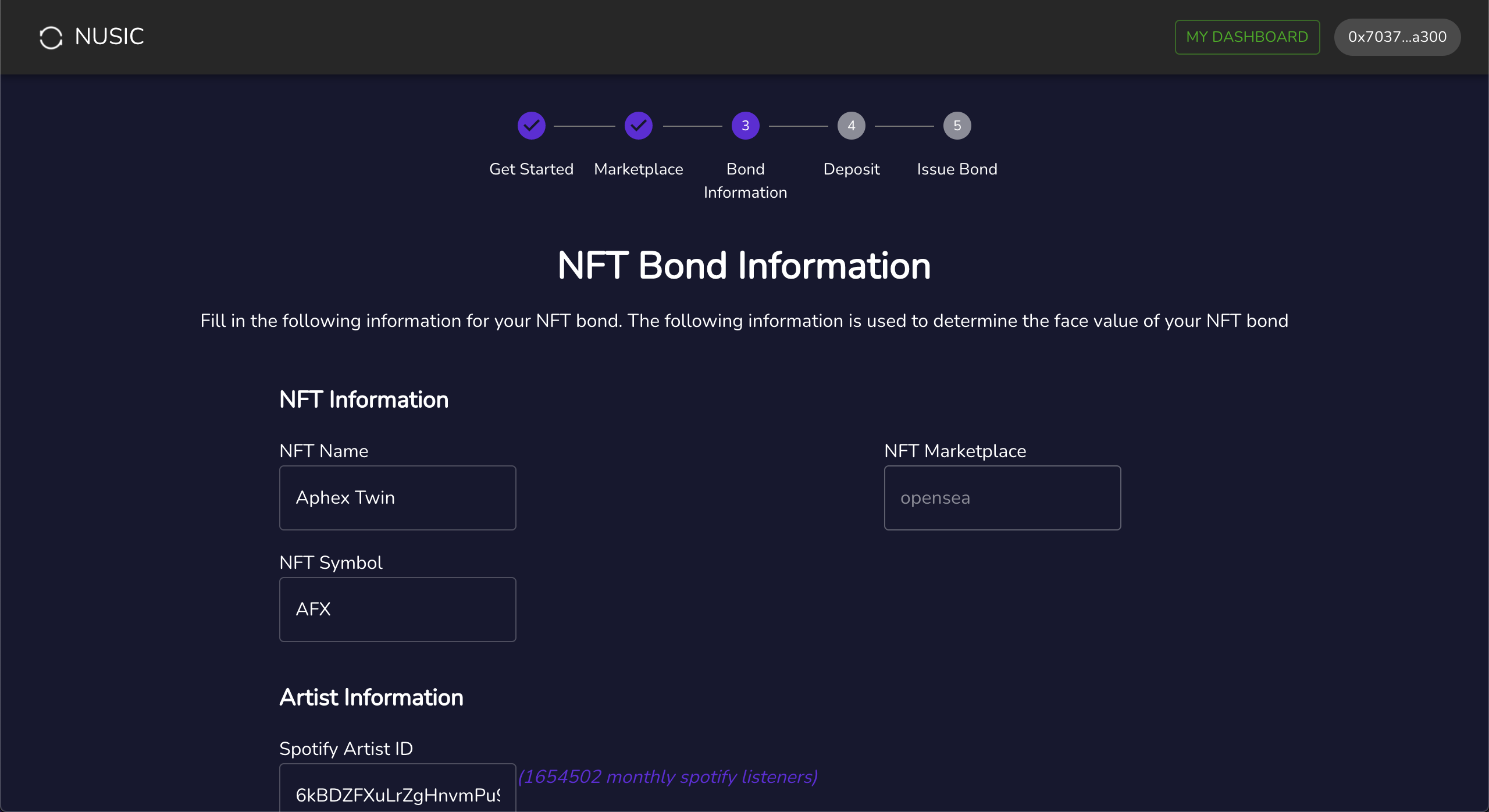Click the NFT Symbol field containing AFX

point(397,609)
